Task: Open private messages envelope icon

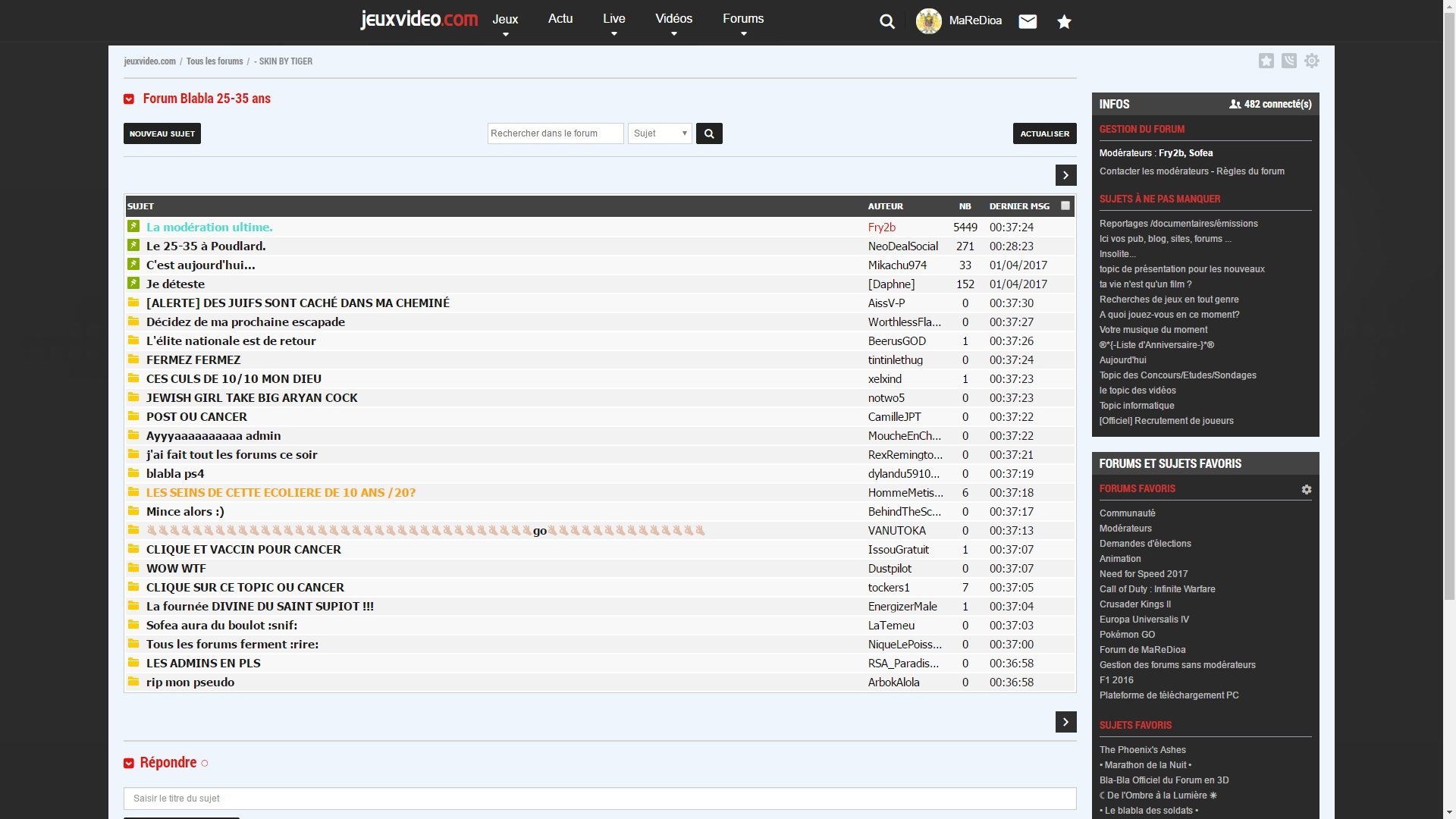Action: click(1028, 21)
